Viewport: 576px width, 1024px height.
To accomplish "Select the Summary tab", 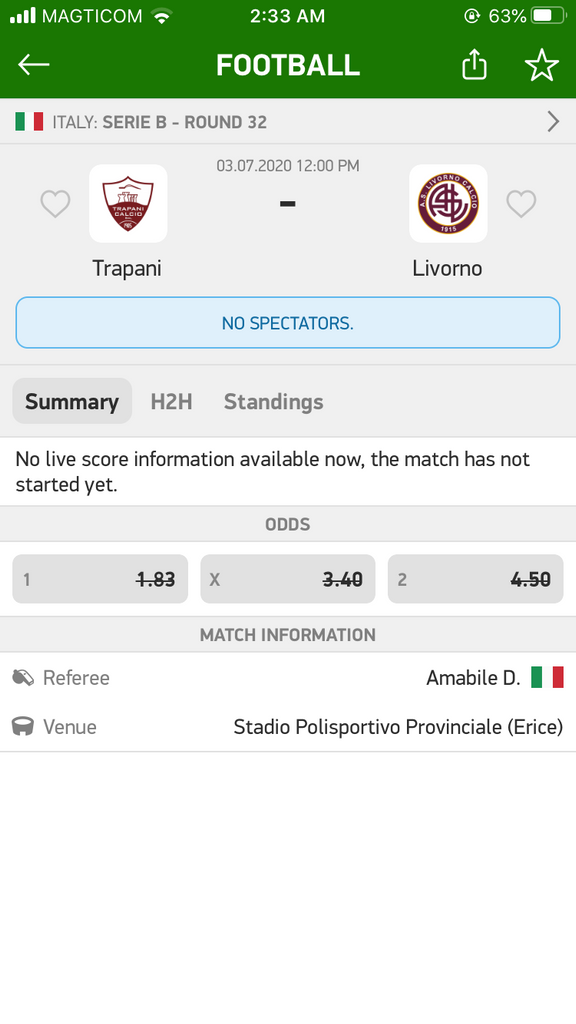I will pyautogui.click(x=72, y=401).
